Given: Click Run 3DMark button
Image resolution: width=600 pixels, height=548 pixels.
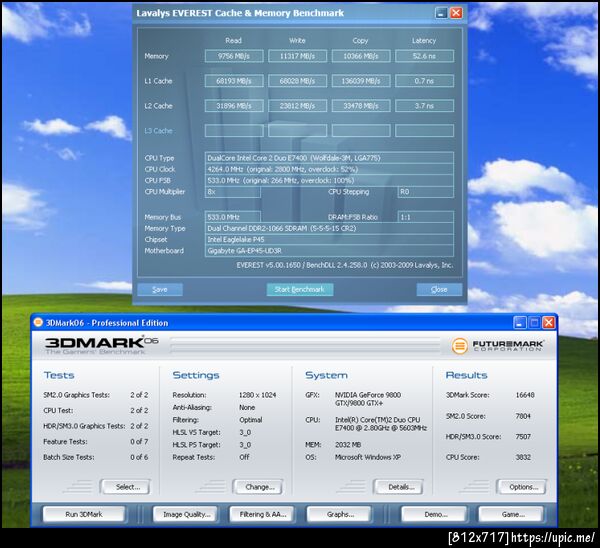Looking at the screenshot, I should 84,514.
